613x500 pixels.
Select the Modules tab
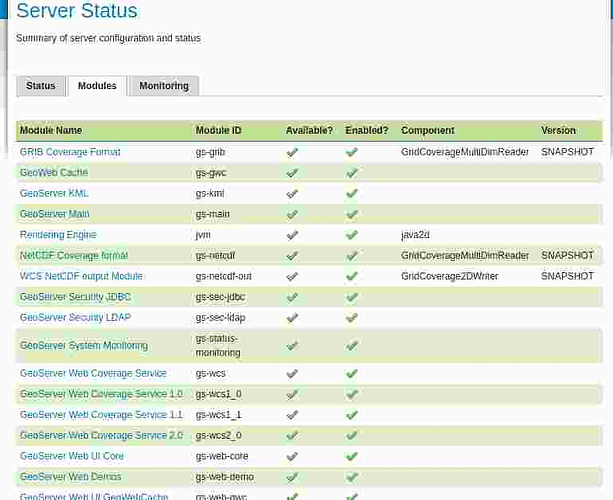97,86
